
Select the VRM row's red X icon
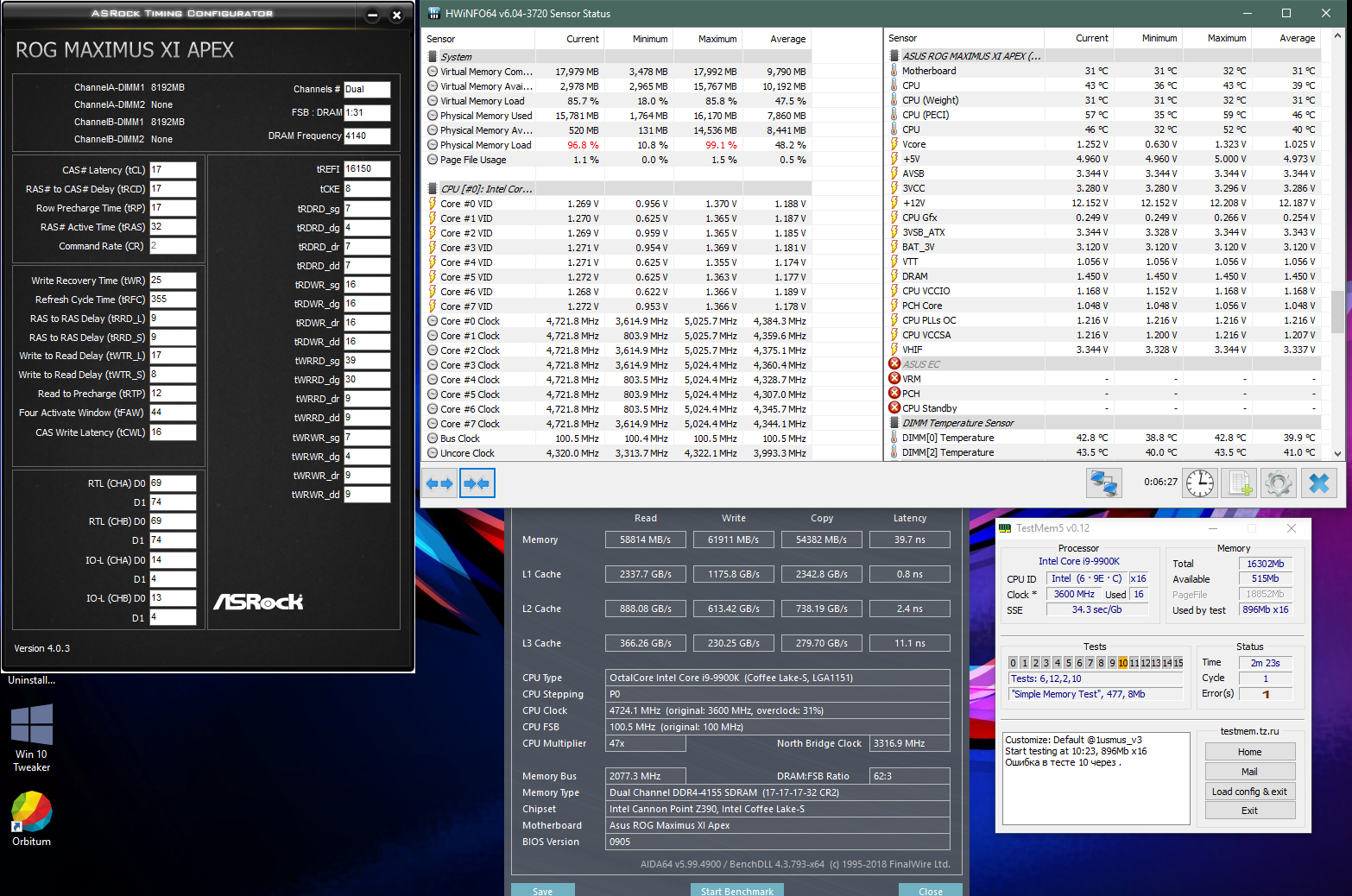click(x=895, y=379)
